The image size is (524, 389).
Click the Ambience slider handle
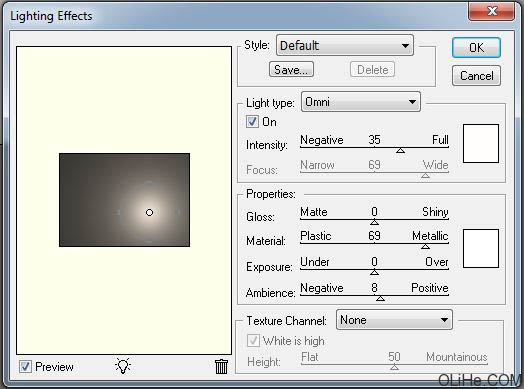(380, 298)
